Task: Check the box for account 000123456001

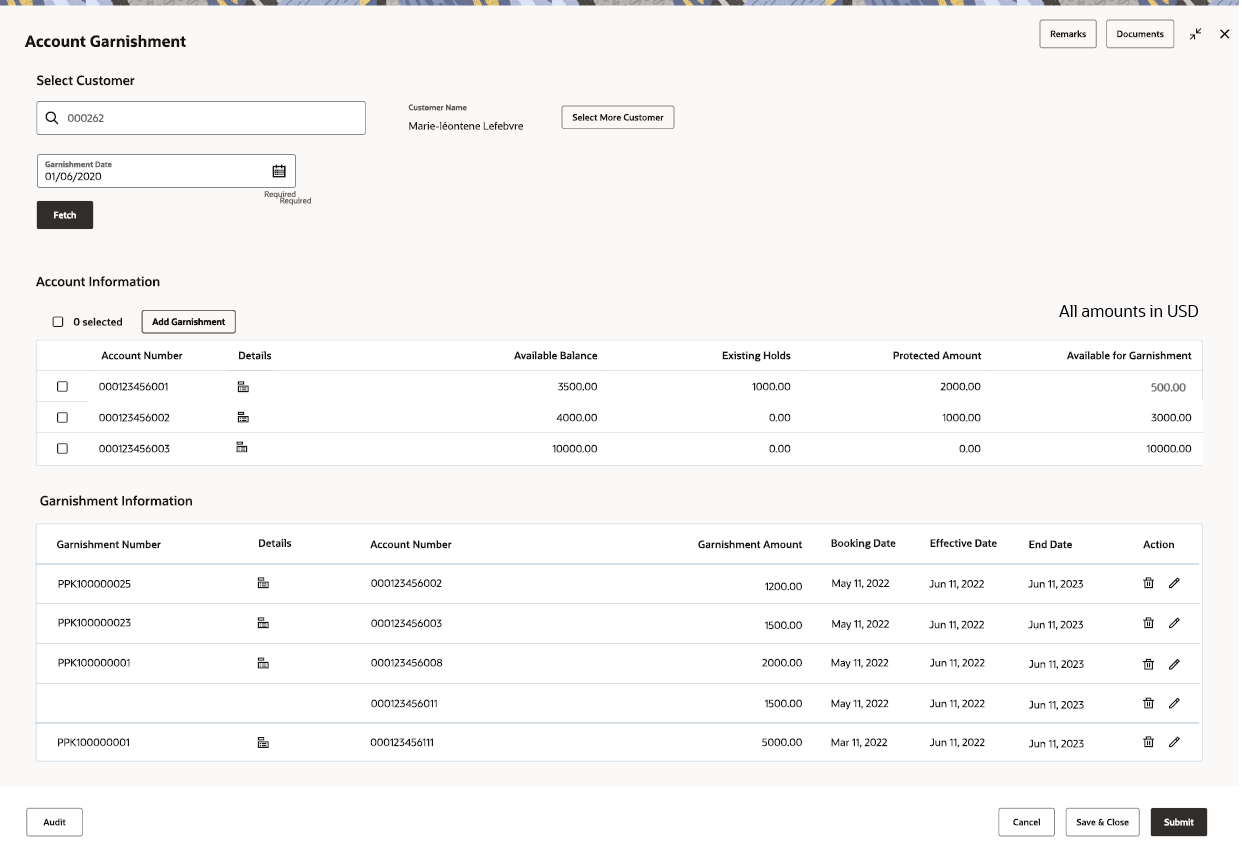Action: click(62, 387)
